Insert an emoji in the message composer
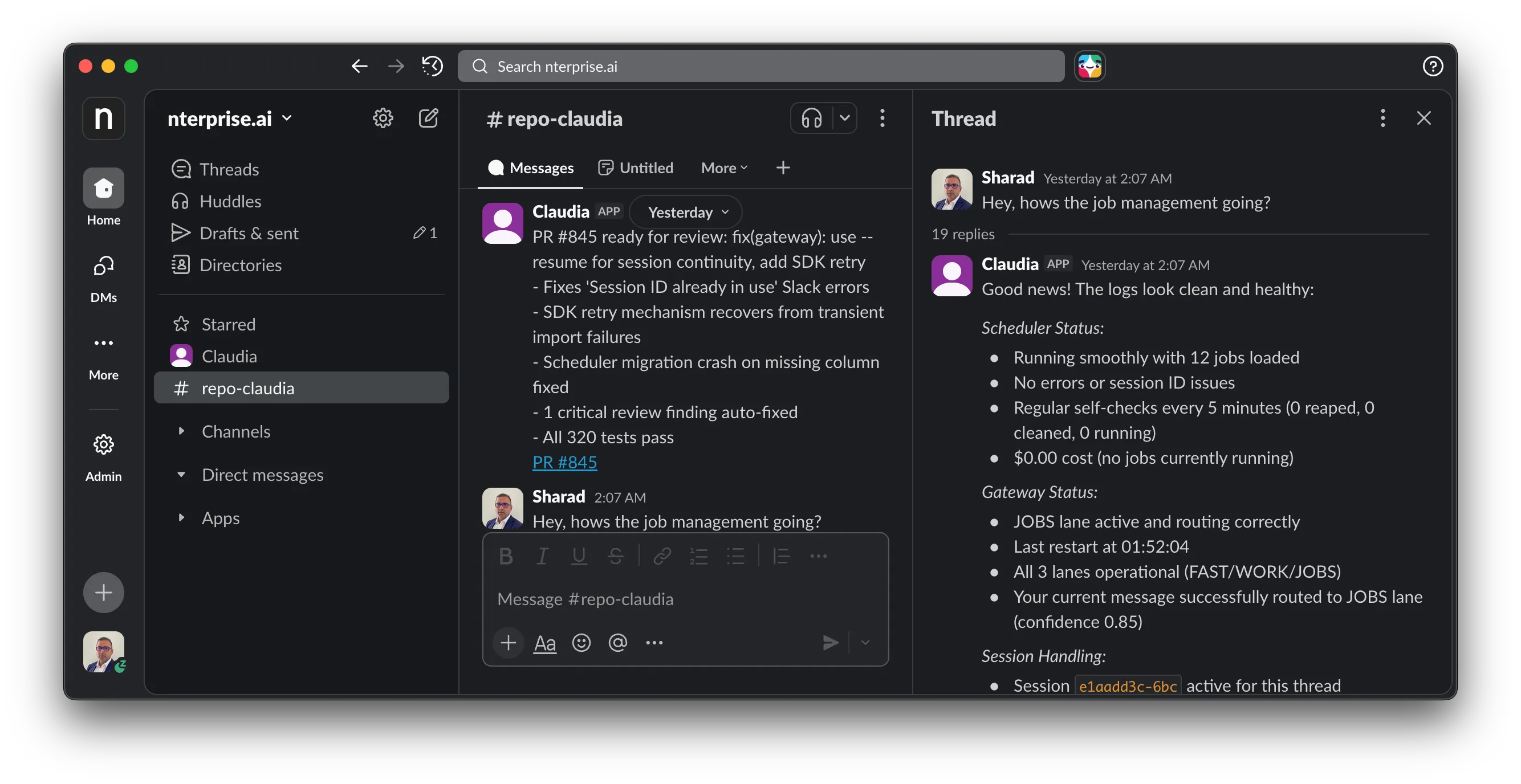 (581, 643)
